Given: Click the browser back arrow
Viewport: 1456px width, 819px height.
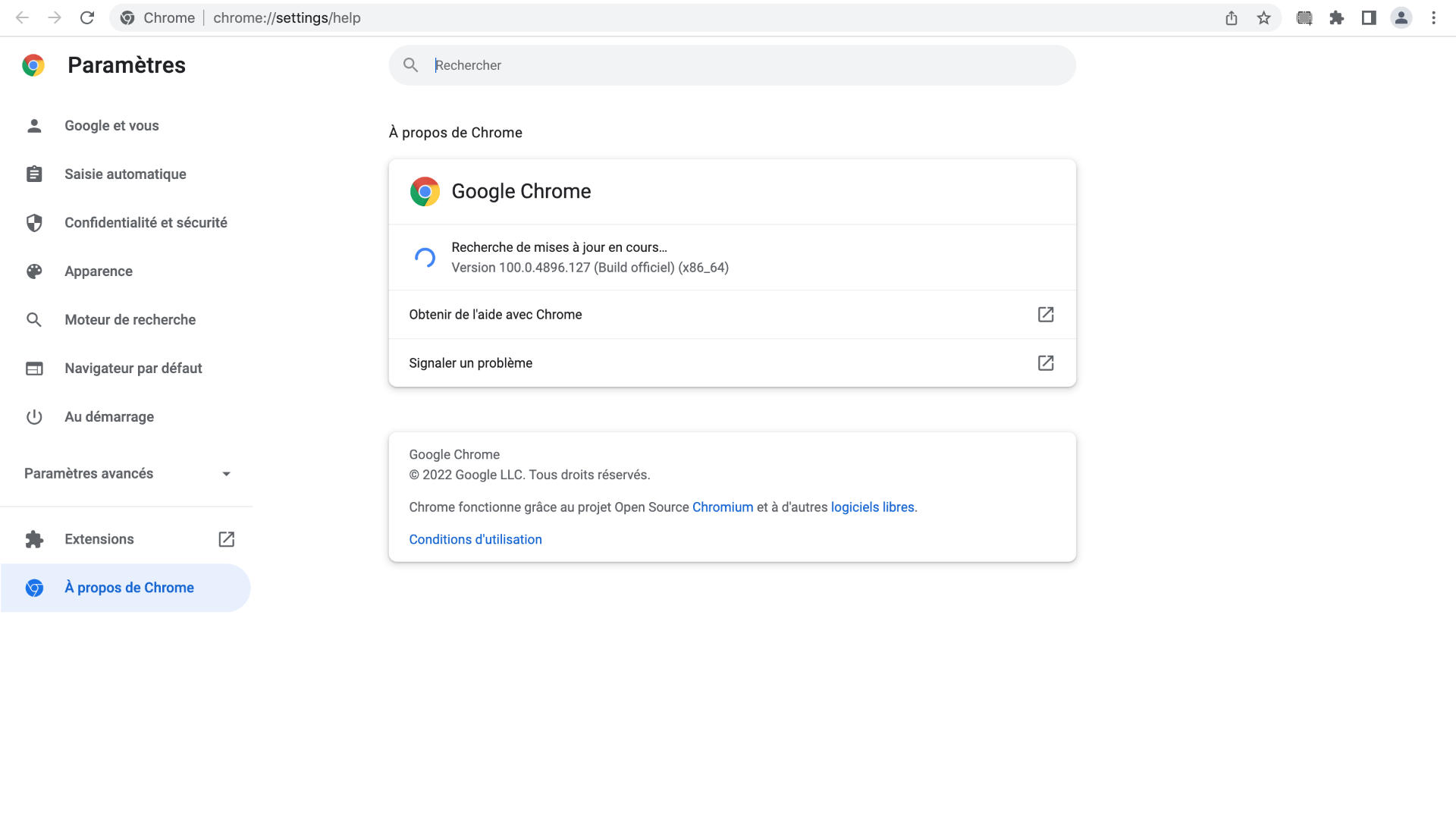Looking at the screenshot, I should [x=22, y=17].
